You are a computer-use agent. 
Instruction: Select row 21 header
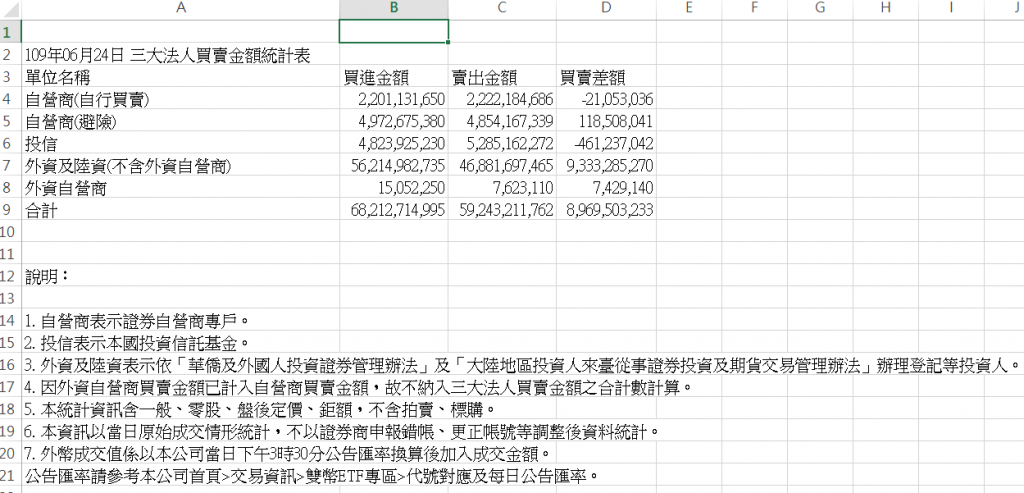10,474
